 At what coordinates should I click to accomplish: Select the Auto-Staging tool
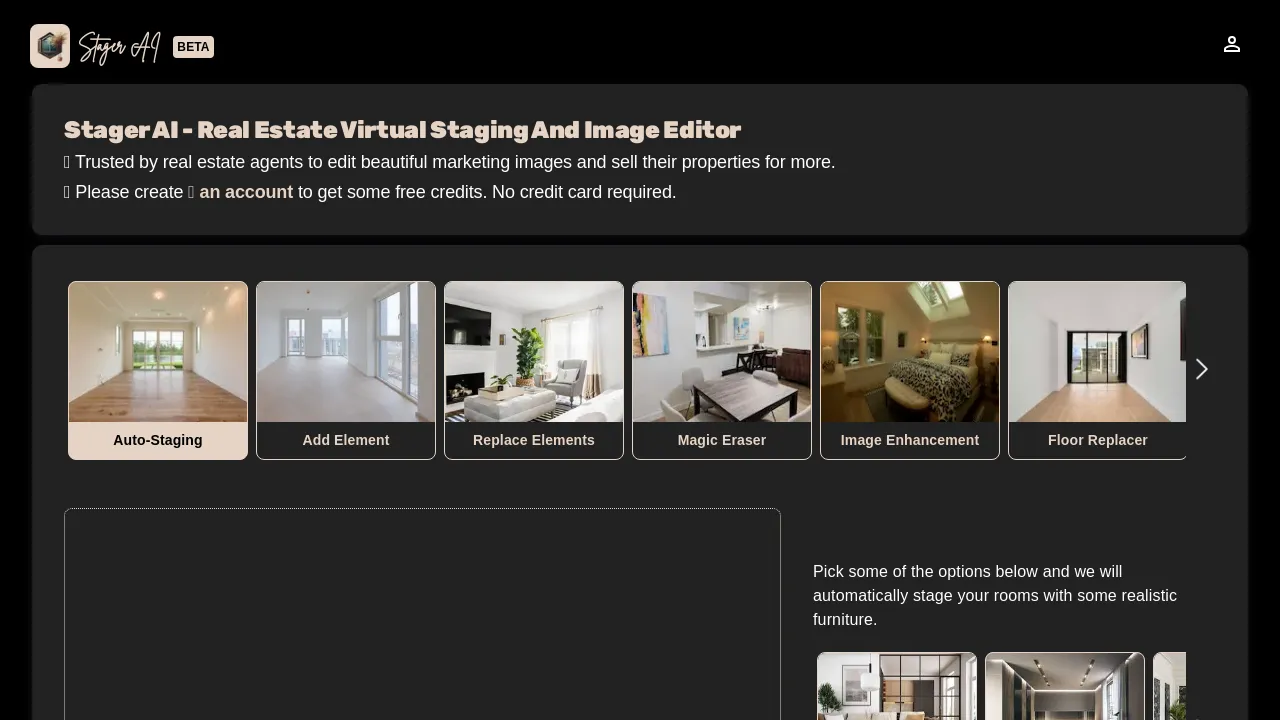[x=157, y=440]
